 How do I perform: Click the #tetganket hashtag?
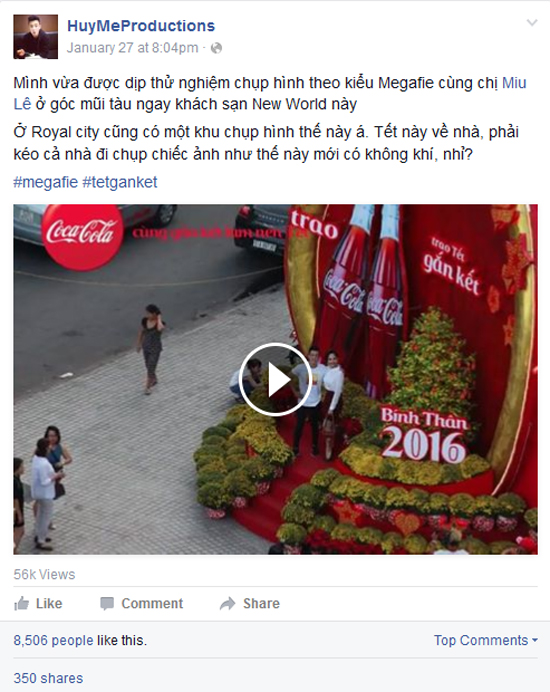[120, 182]
